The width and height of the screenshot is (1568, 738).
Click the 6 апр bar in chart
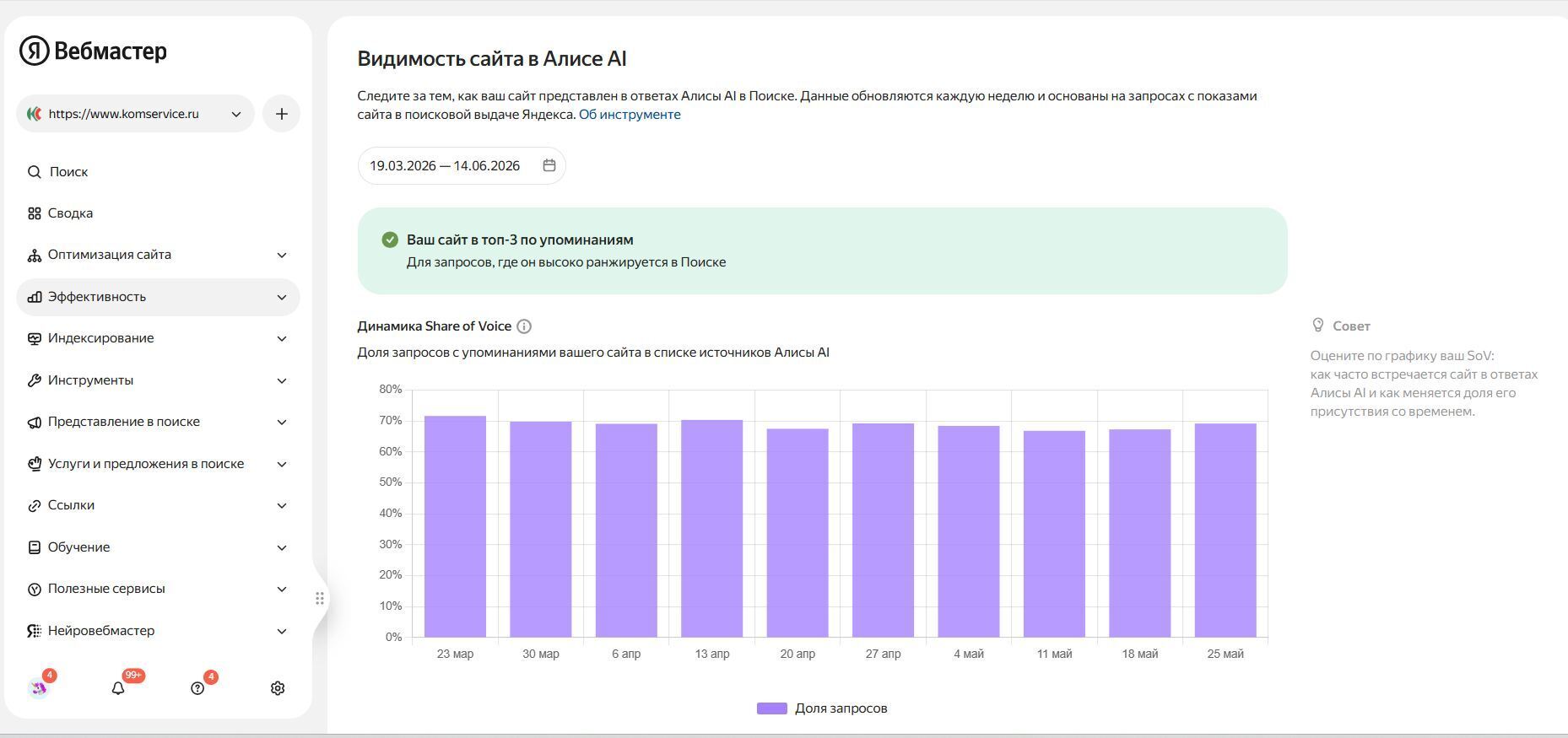tap(626, 531)
